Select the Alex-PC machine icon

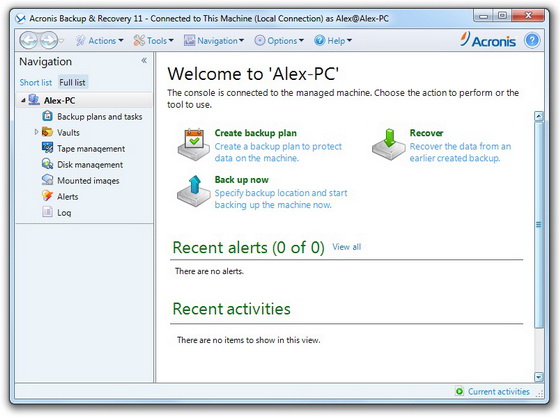tap(34, 100)
